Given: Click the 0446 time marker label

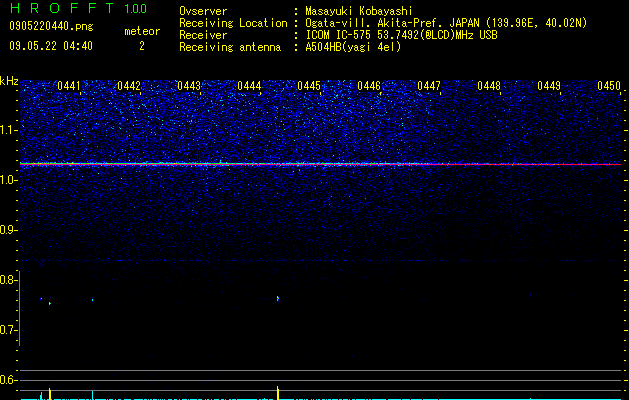Looking at the screenshot, I should [x=369, y=86].
